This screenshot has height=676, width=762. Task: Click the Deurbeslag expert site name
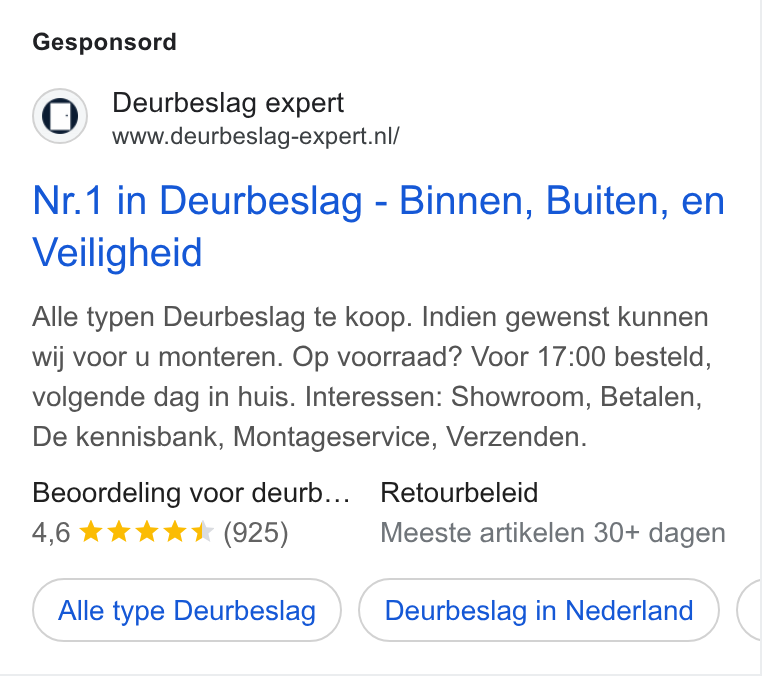tap(228, 103)
